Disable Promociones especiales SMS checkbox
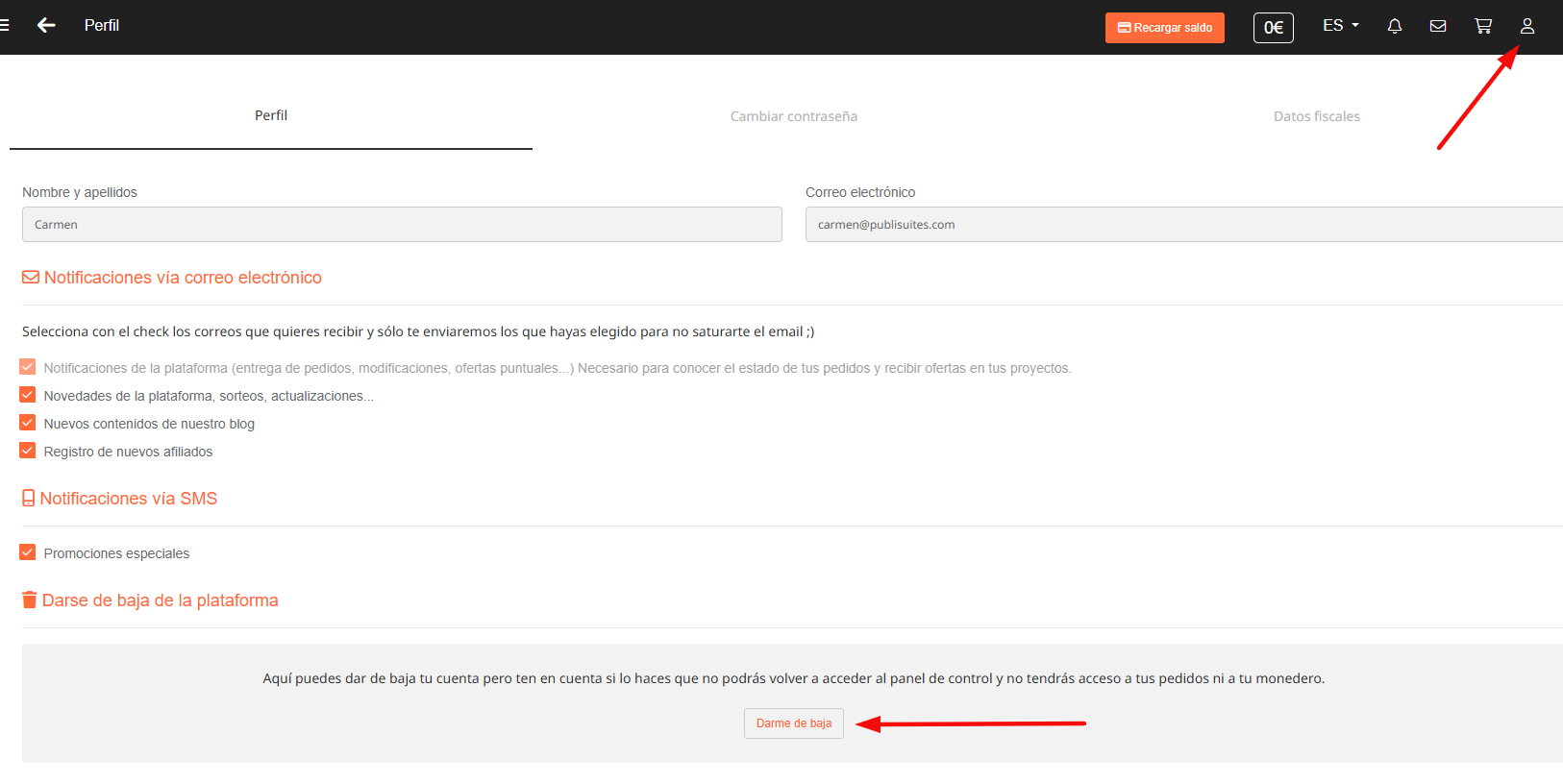Screen dimensions: 1563x784 tap(28, 552)
